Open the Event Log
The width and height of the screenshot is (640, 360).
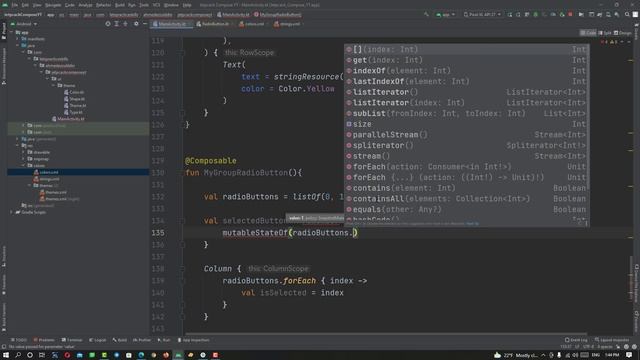(x=576, y=340)
